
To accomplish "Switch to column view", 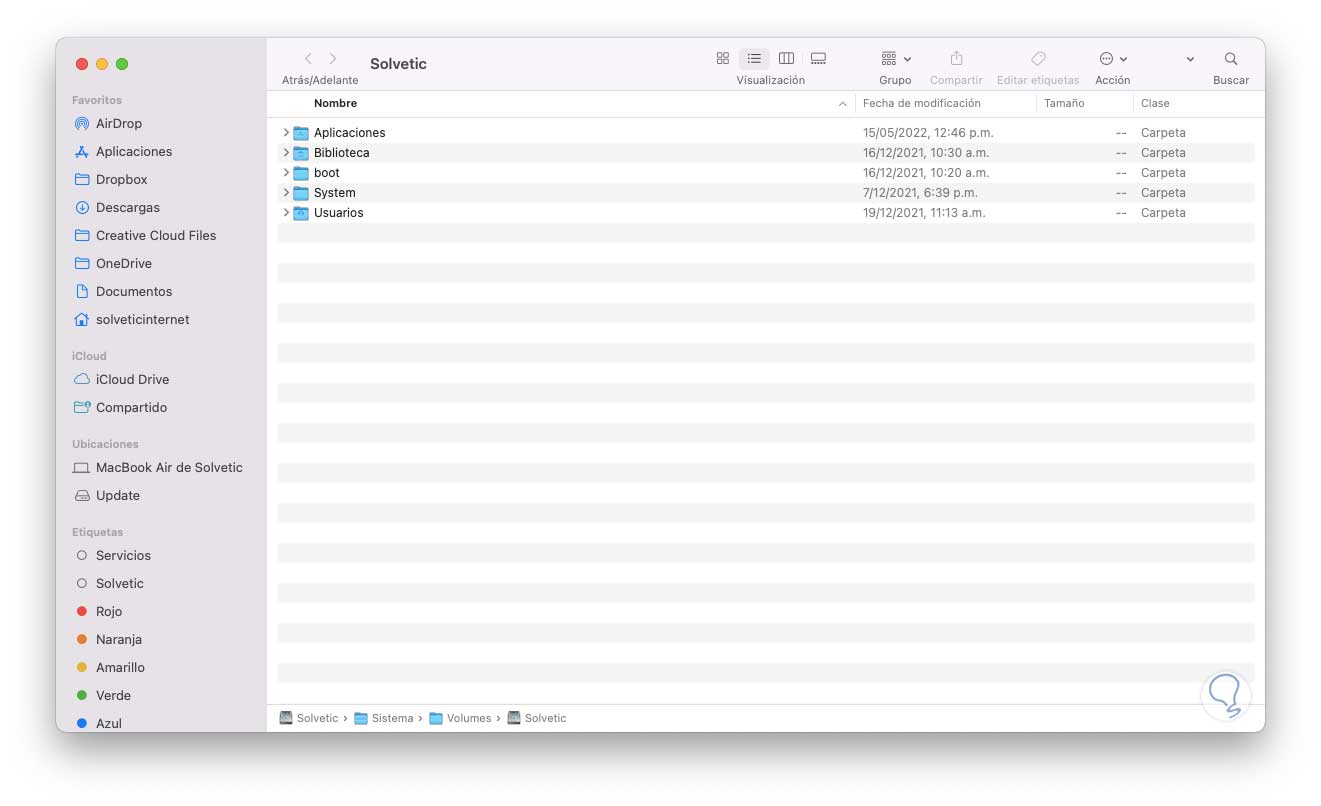I will click(x=786, y=59).
